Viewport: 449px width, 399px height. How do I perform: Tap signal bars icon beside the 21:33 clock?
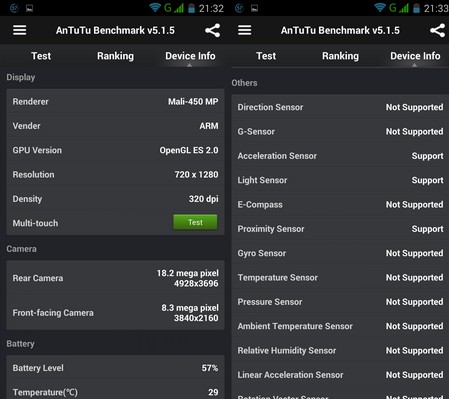[404, 8]
